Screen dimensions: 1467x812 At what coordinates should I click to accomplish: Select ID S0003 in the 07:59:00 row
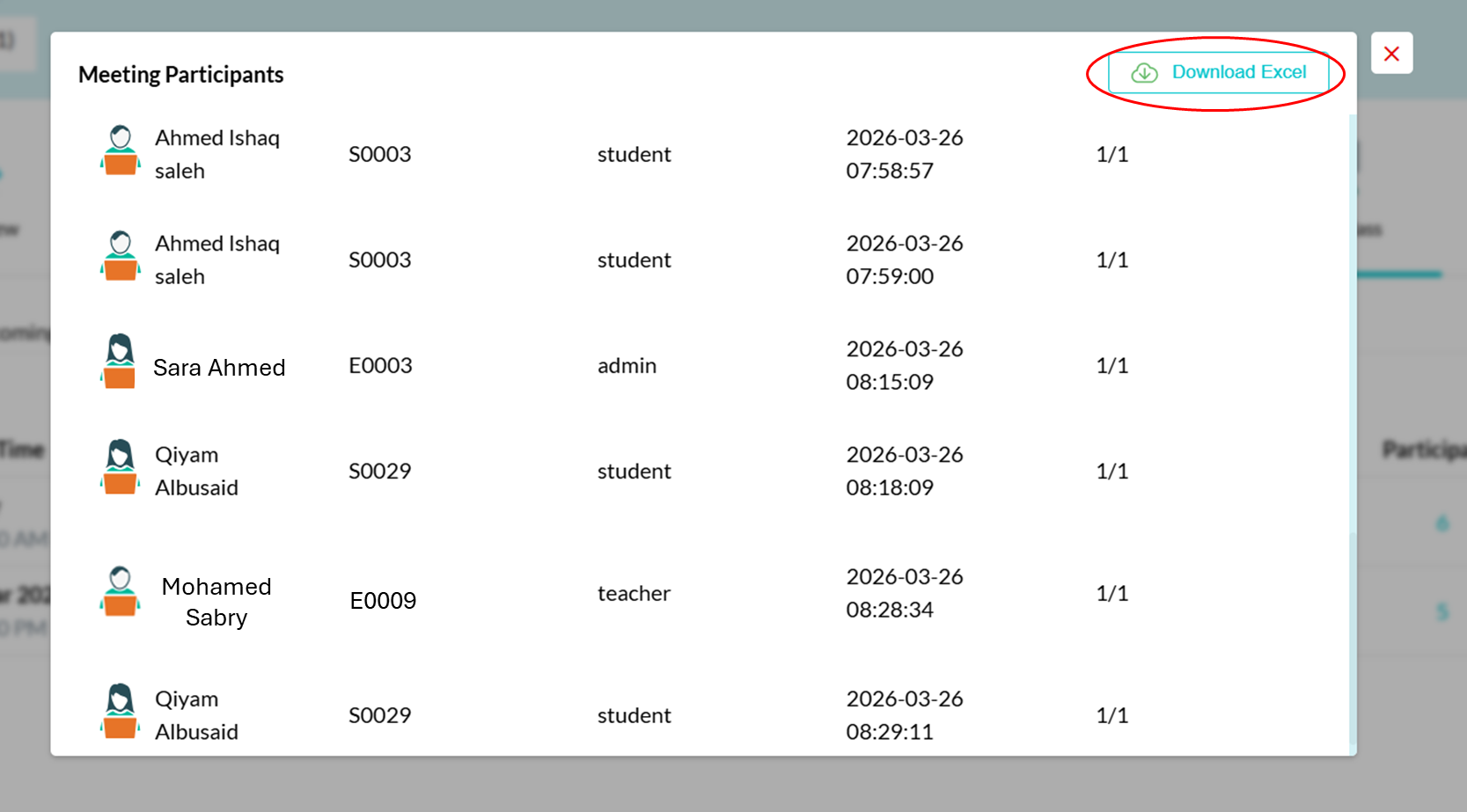pos(379,260)
